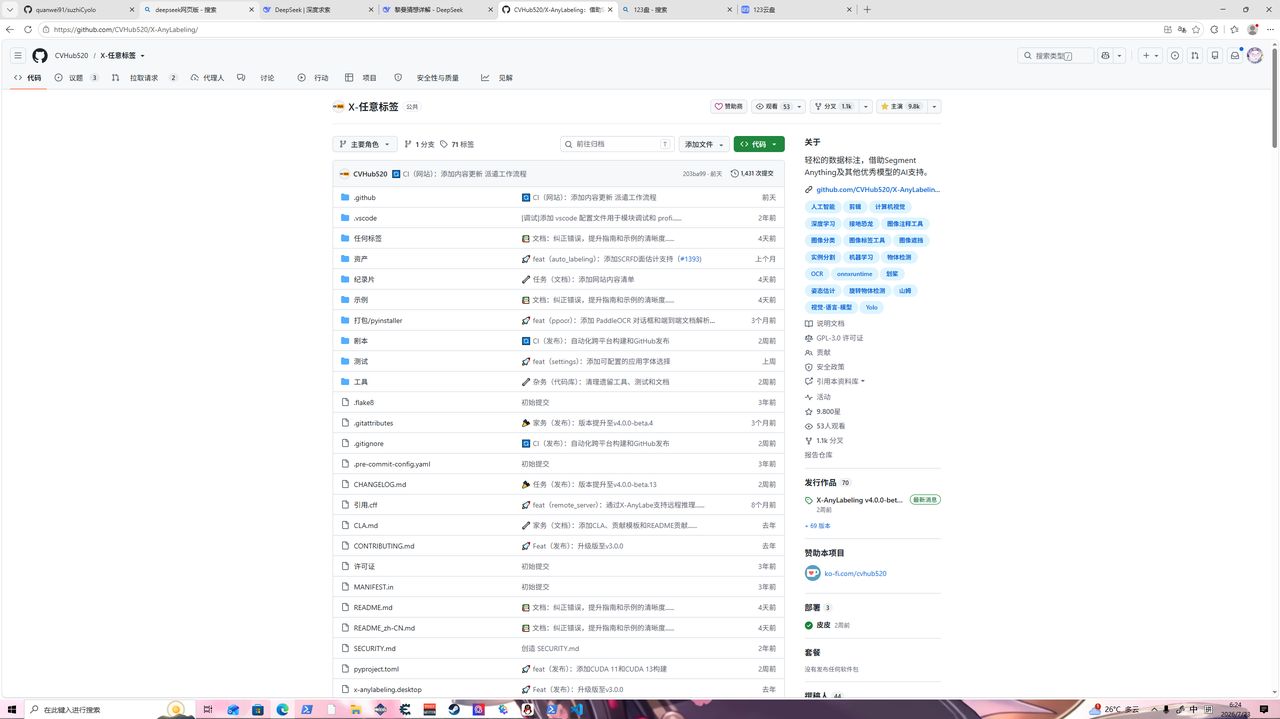Open the notifications inbox icon
The height and width of the screenshot is (719, 1280).
click(1235, 56)
